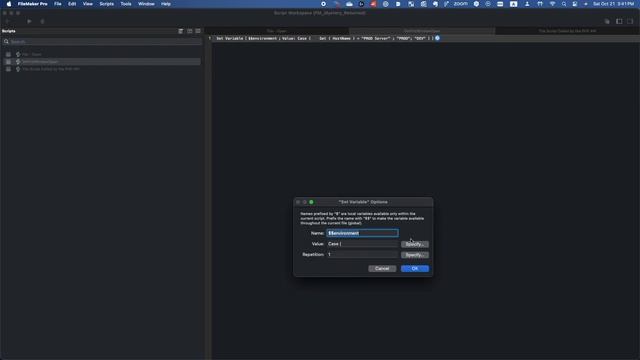Select the highlighted second script in the list
640x360 pixels.
(102, 62)
